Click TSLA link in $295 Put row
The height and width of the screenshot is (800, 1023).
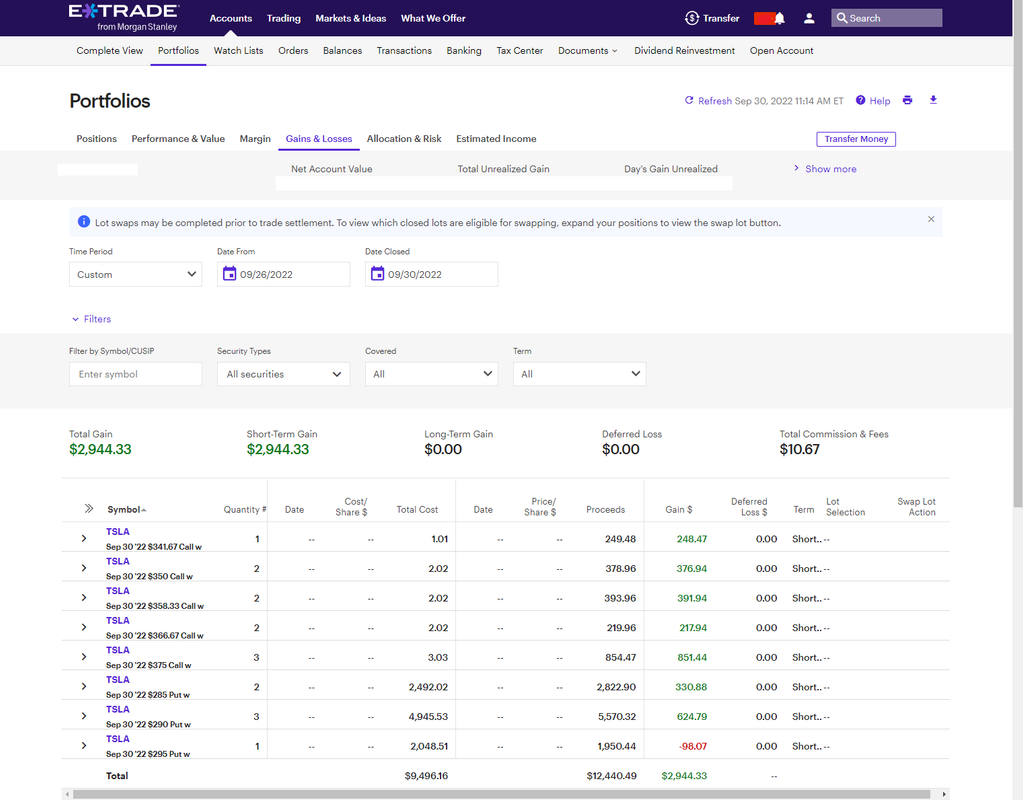(x=117, y=739)
